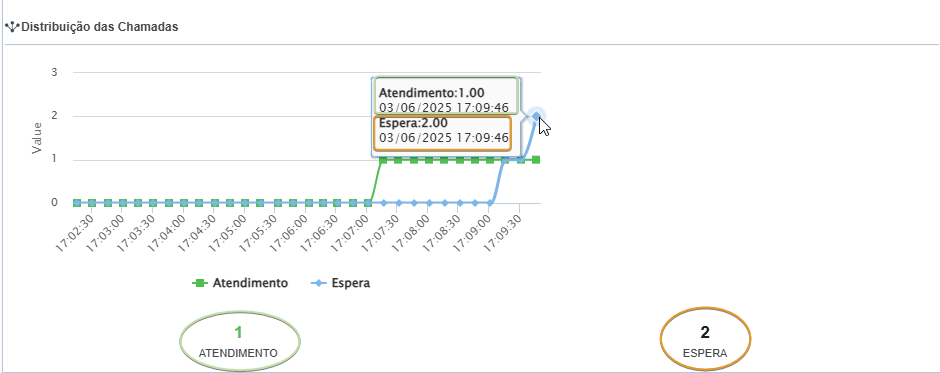Click the first green data point at 17:02:30
Screen dimensions: 940x373
pos(77,203)
